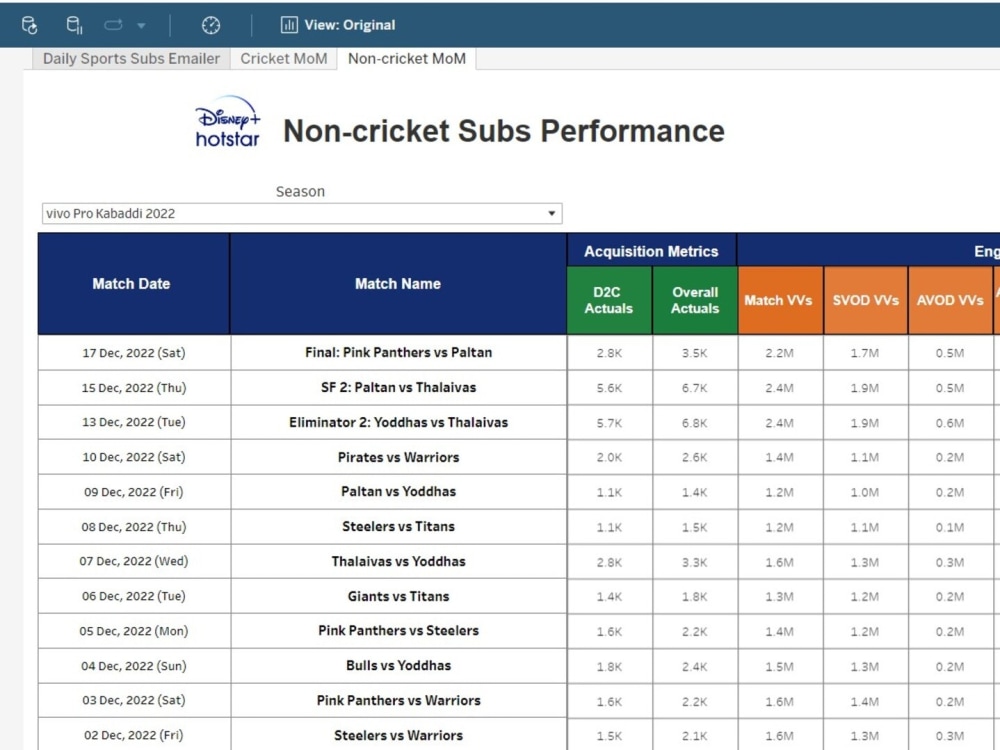Image resolution: width=1000 pixels, height=750 pixels.
Task: Expand the Season selector arrow
Action: pos(552,213)
